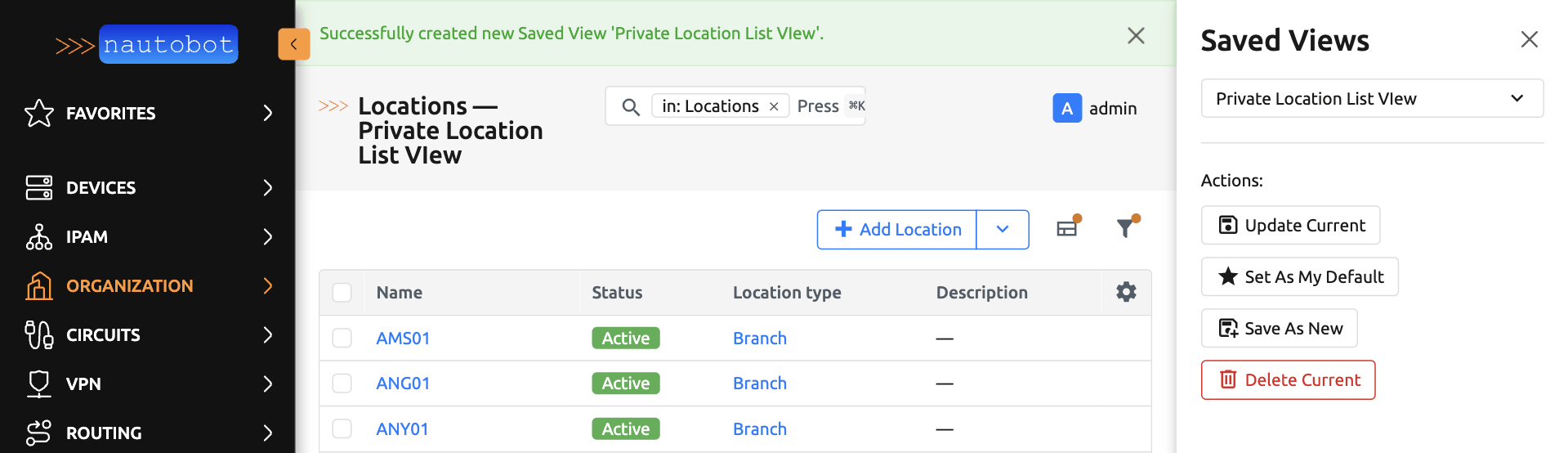Dismiss the success notification banner
Image resolution: width=1568 pixels, height=453 pixels.
tap(1135, 35)
